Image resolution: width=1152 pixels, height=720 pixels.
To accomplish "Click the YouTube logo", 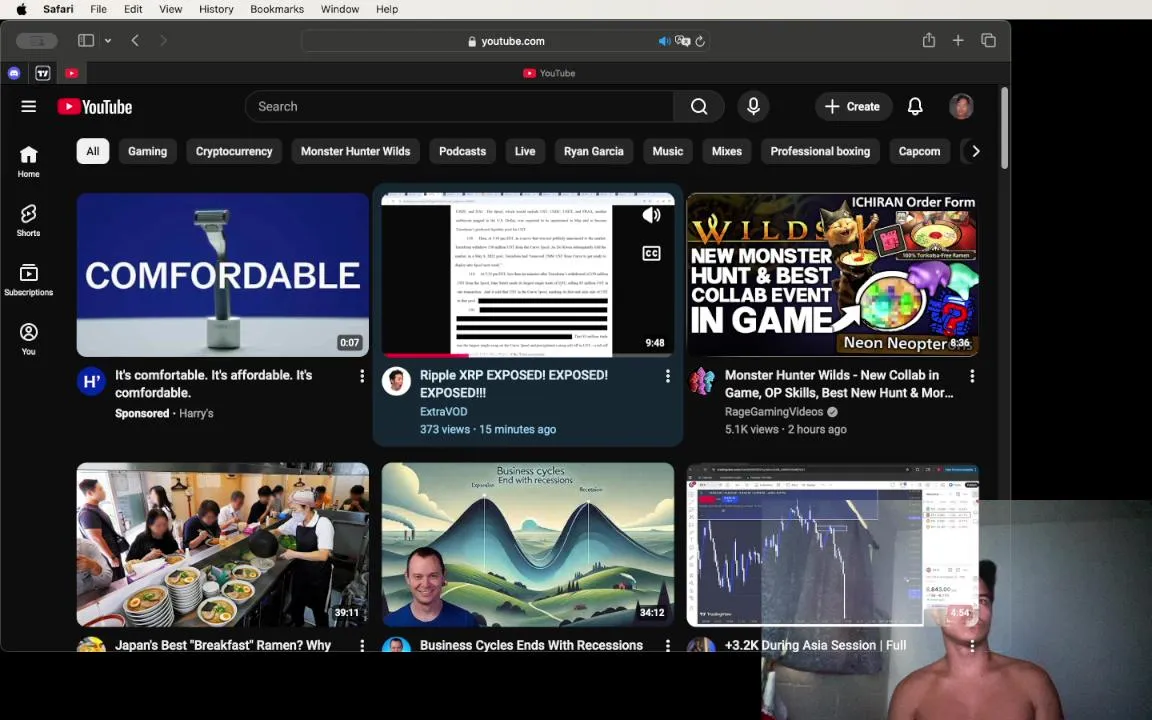I will tap(95, 107).
